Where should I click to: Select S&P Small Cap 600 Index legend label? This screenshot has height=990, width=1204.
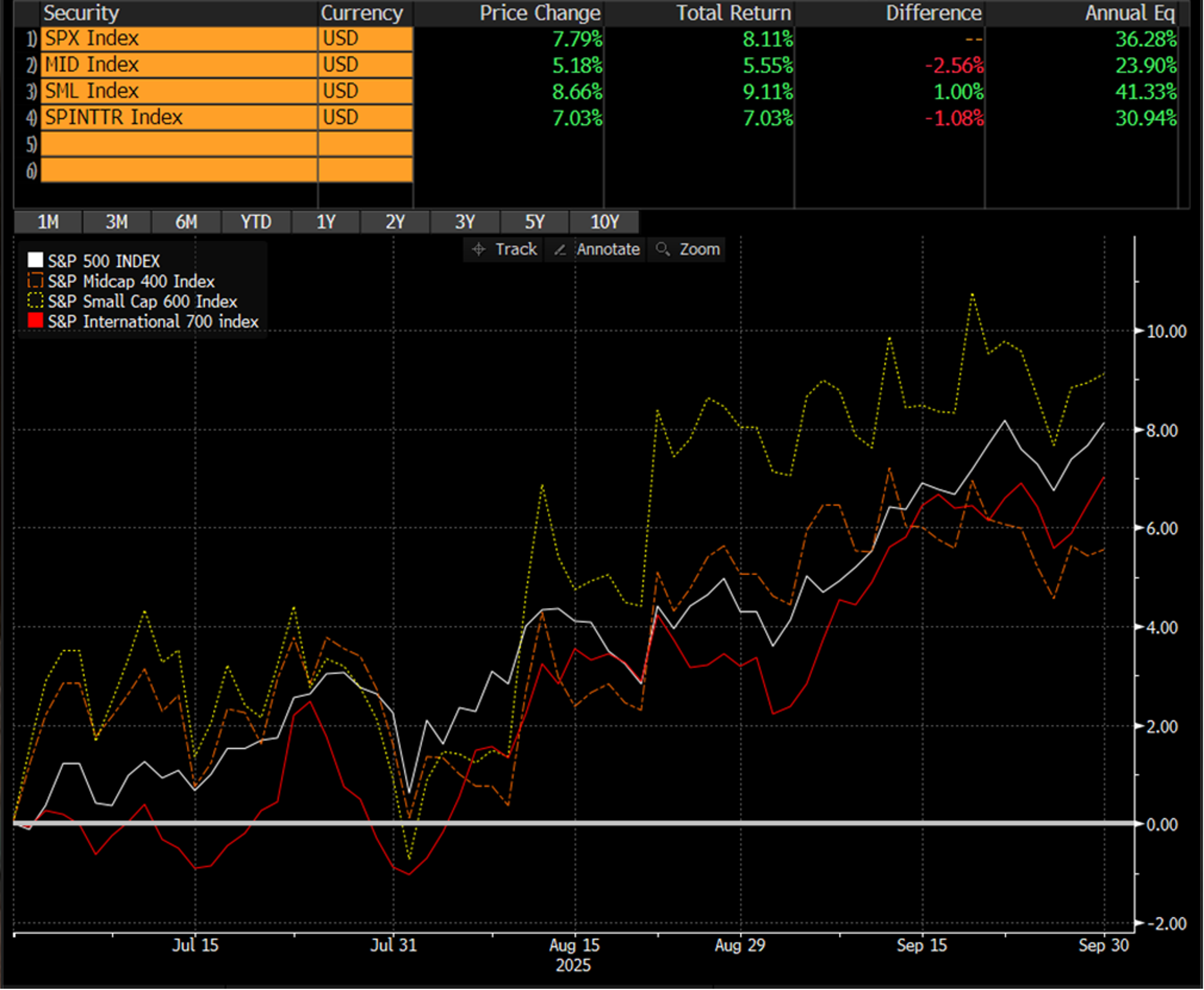click(142, 301)
